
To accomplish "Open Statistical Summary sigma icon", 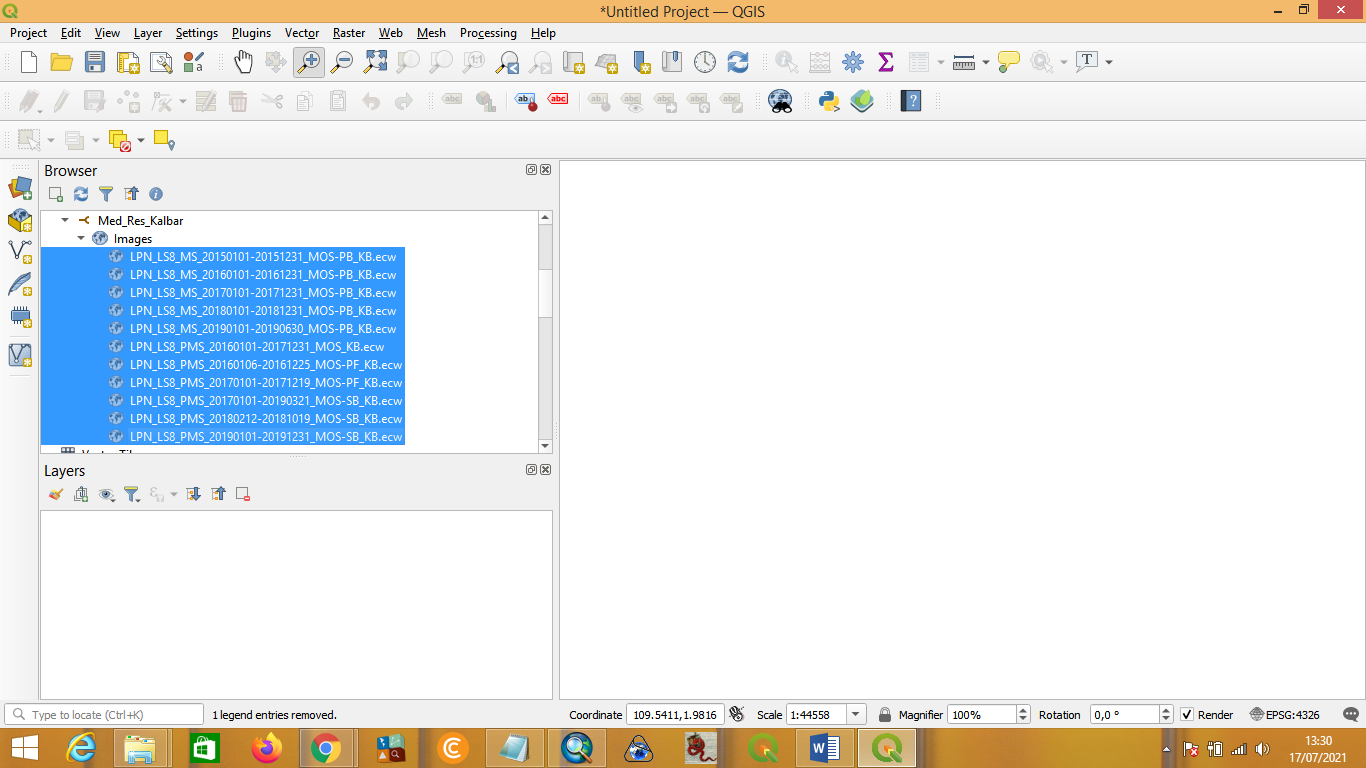I will pos(886,62).
